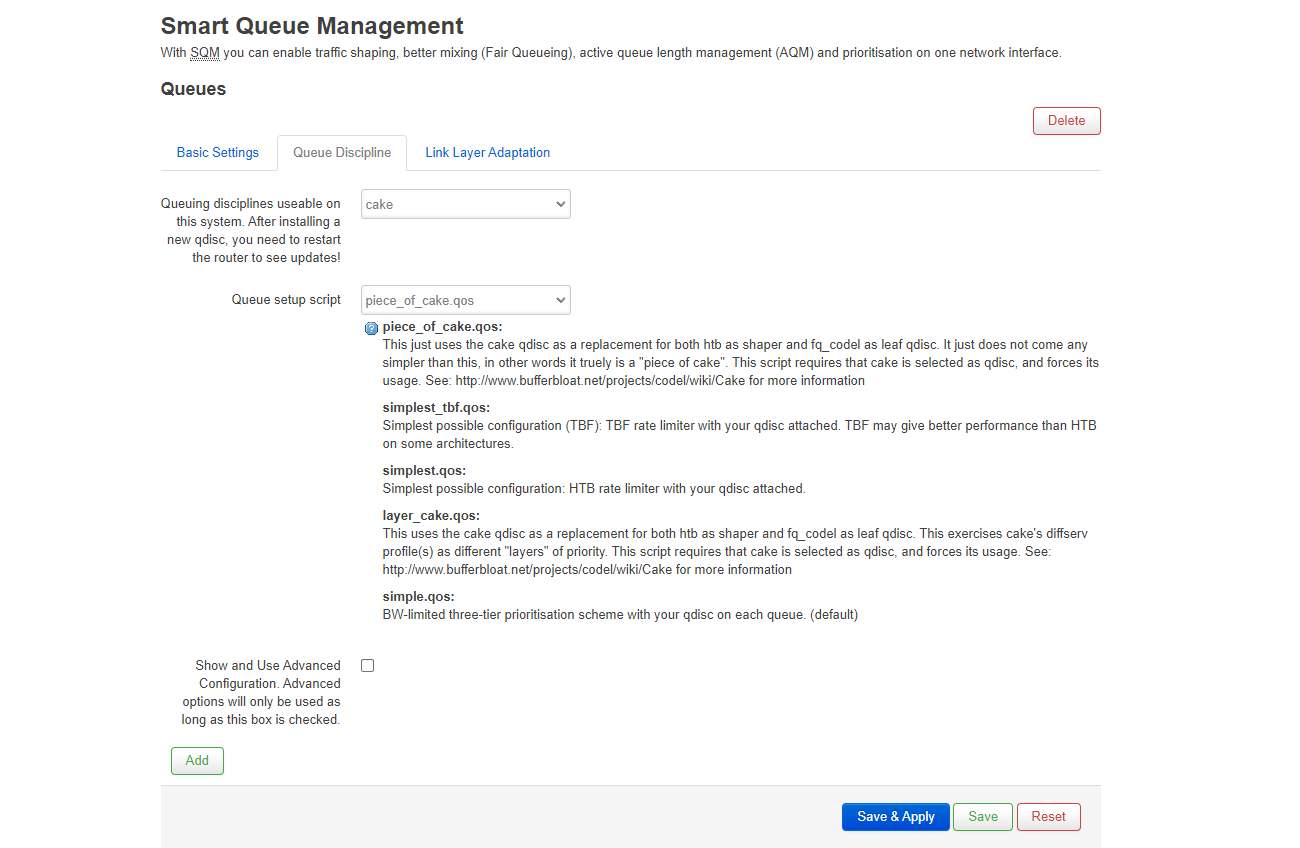The width and height of the screenshot is (1300, 848).
Task: Click the blue help icon beside piece_of_cake.qos
Action: coord(371,328)
